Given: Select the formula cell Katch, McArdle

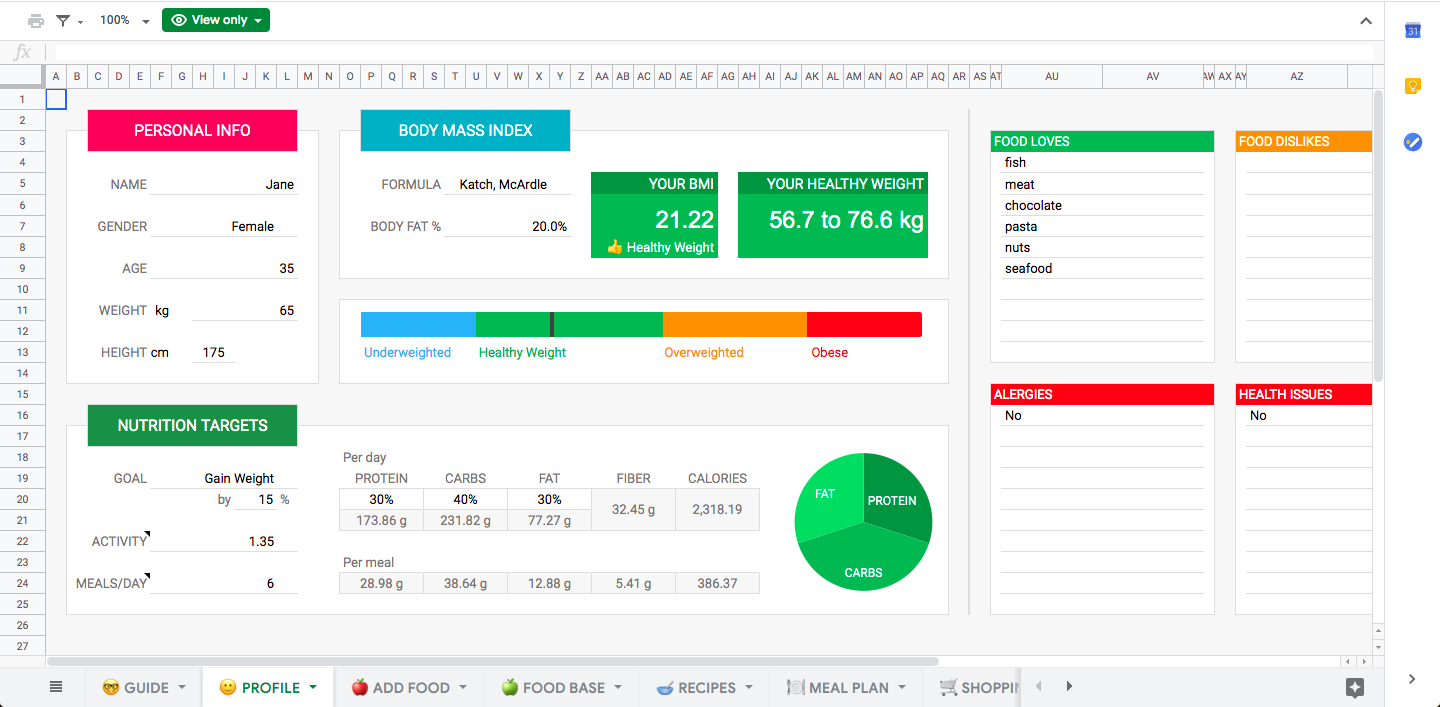Looking at the screenshot, I should point(507,184).
